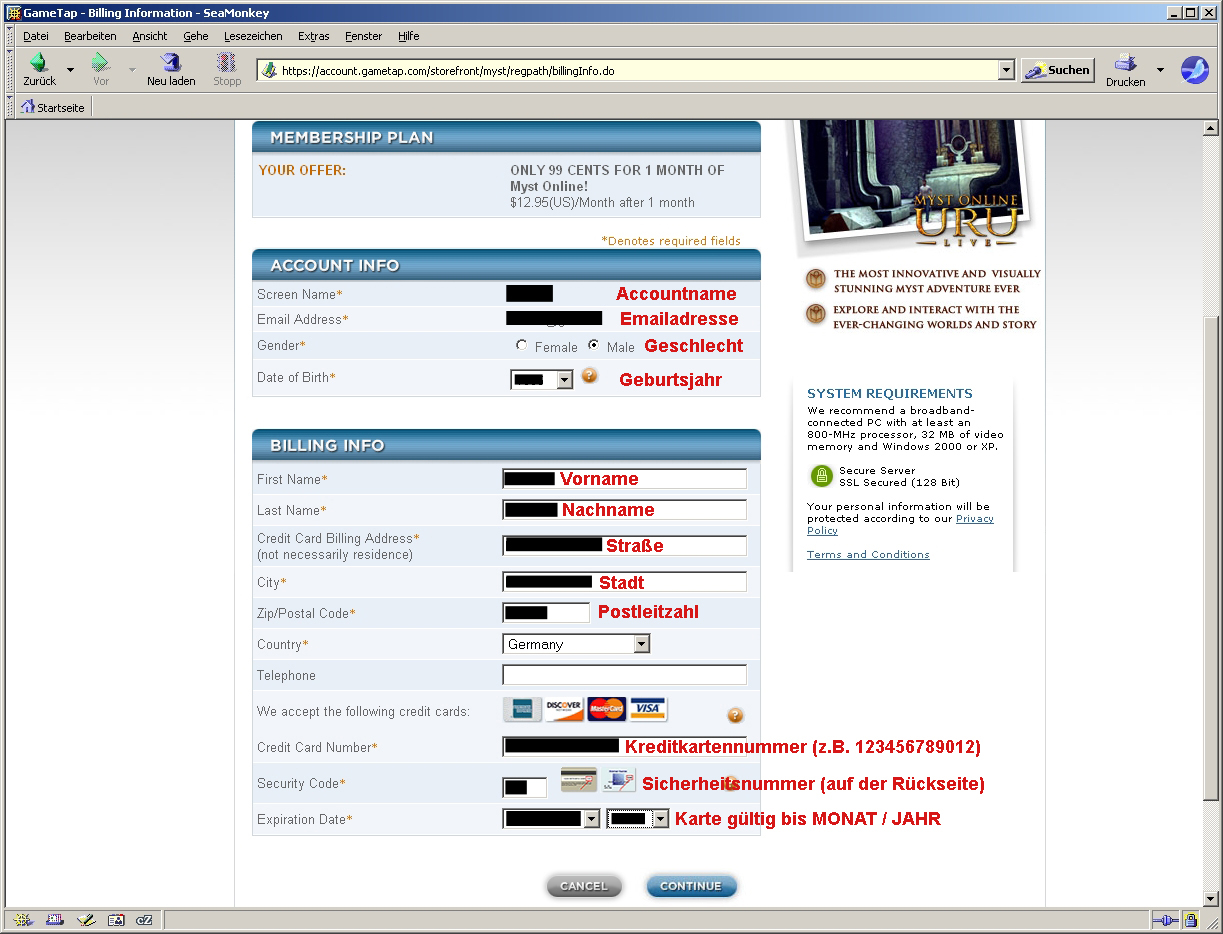Click the Drucken printer icon
The width and height of the screenshot is (1223, 934).
(x=1125, y=64)
